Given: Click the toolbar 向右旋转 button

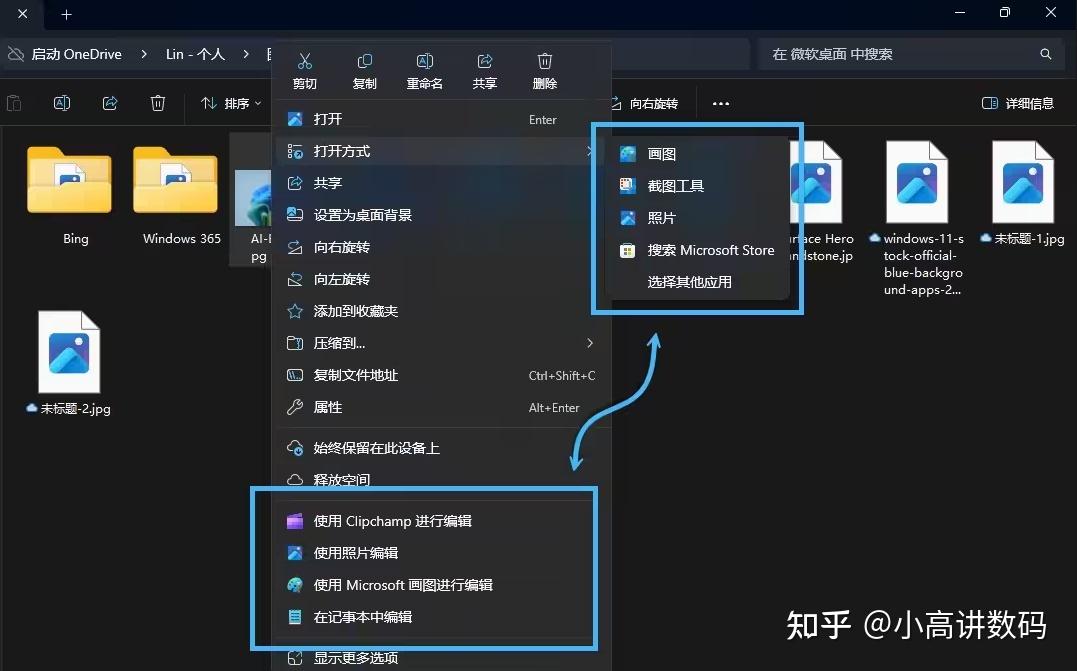Looking at the screenshot, I should point(644,103).
